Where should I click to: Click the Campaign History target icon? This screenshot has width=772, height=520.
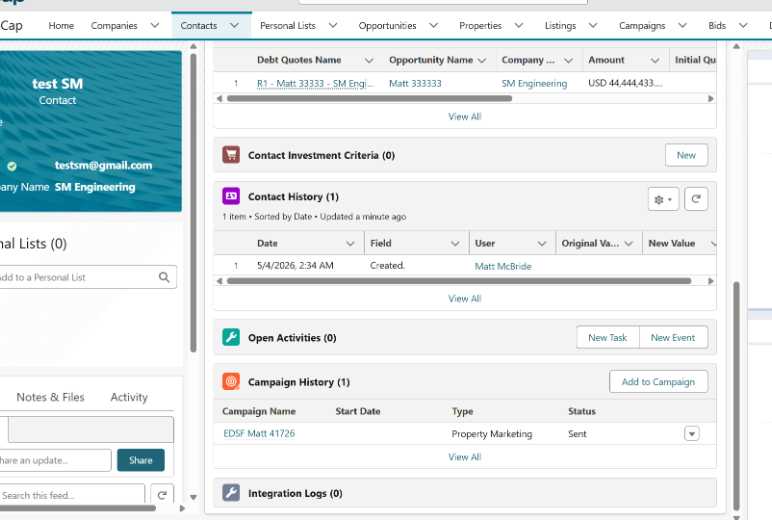(231, 382)
